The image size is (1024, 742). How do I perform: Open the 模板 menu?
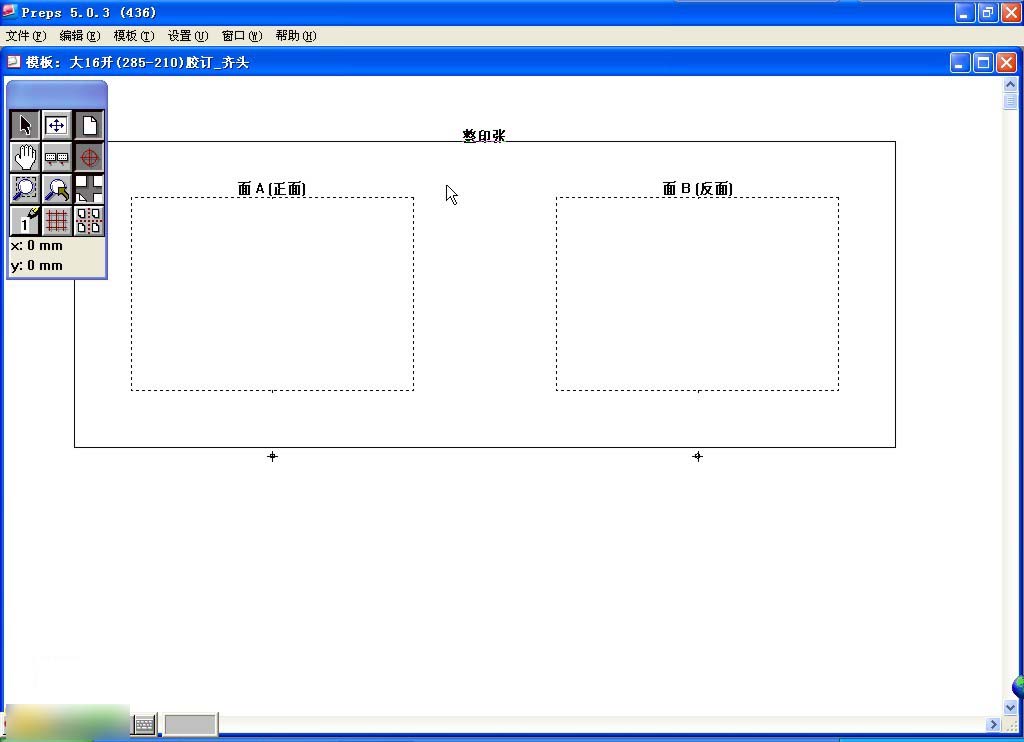point(134,36)
